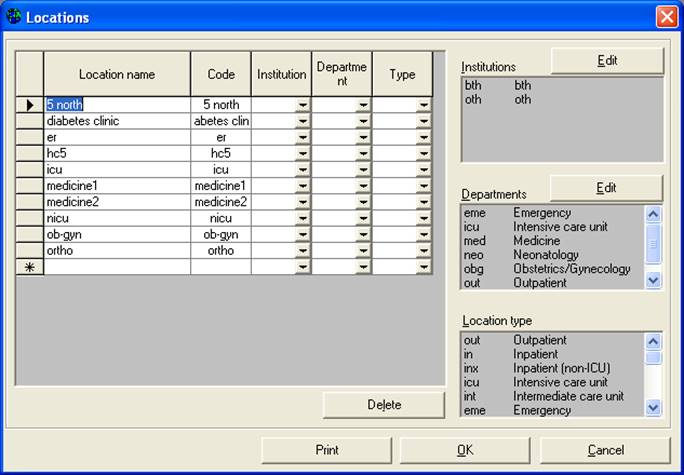Click the Cancel button
684x475 pixels.
click(x=605, y=450)
